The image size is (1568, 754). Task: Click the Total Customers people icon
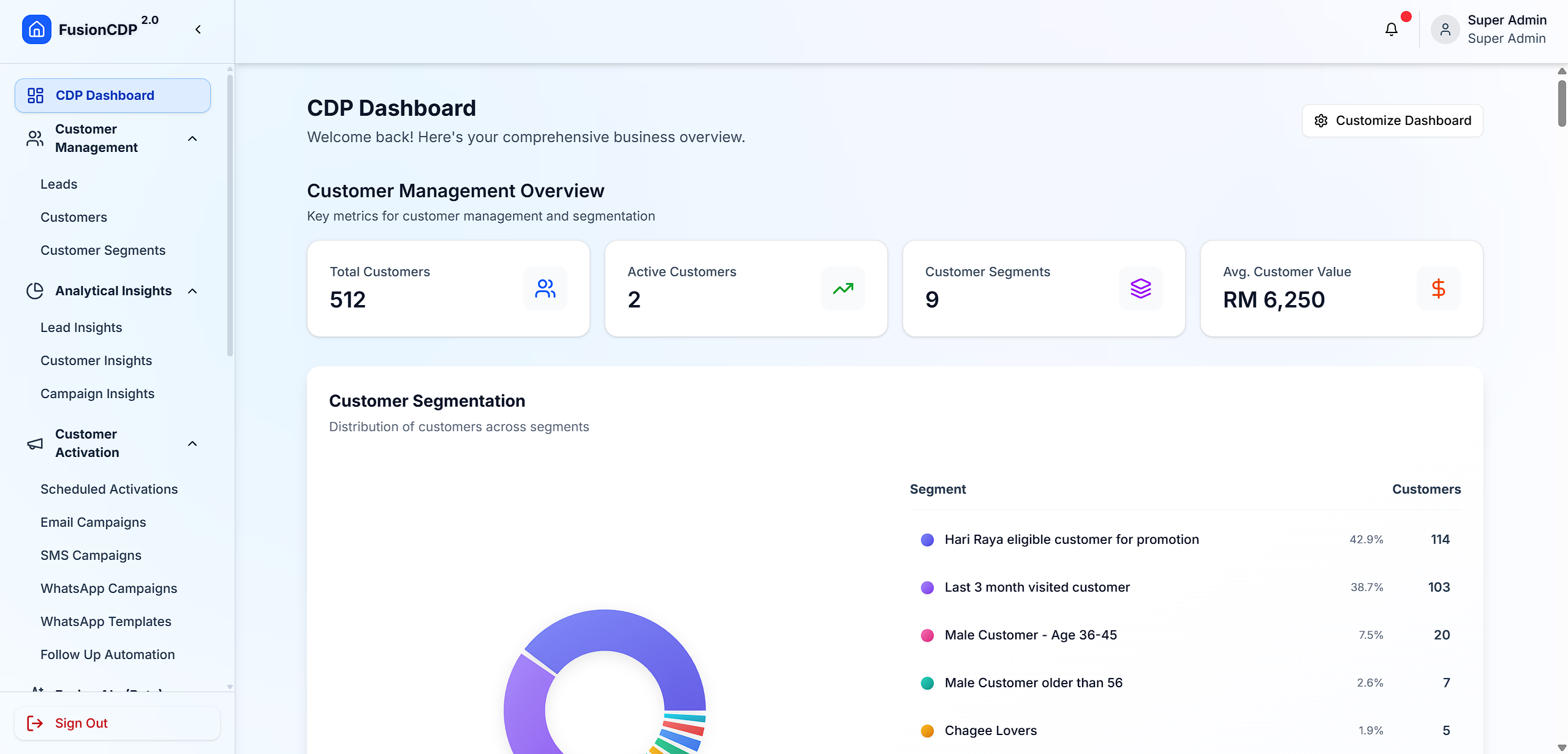click(x=545, y=288)
